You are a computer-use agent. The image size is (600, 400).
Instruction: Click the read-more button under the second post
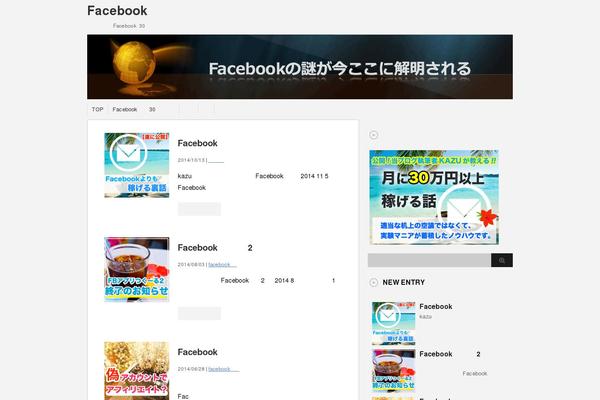point(199,313)
